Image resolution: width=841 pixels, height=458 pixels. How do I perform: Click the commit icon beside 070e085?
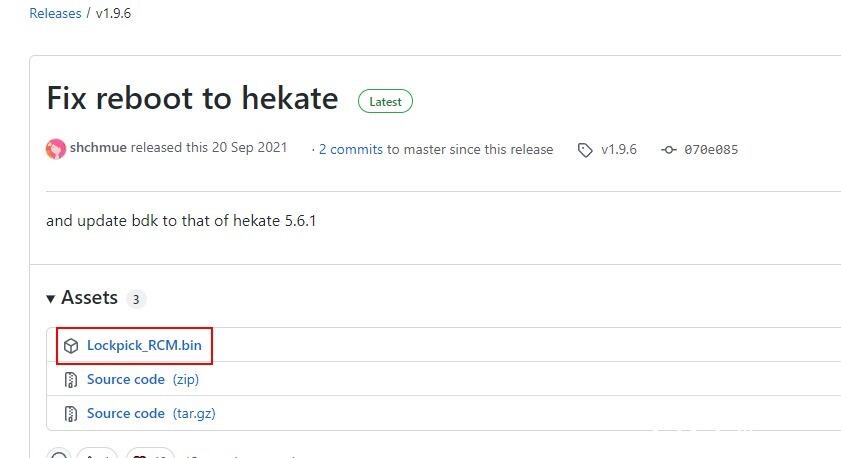(x=669, y=150)
